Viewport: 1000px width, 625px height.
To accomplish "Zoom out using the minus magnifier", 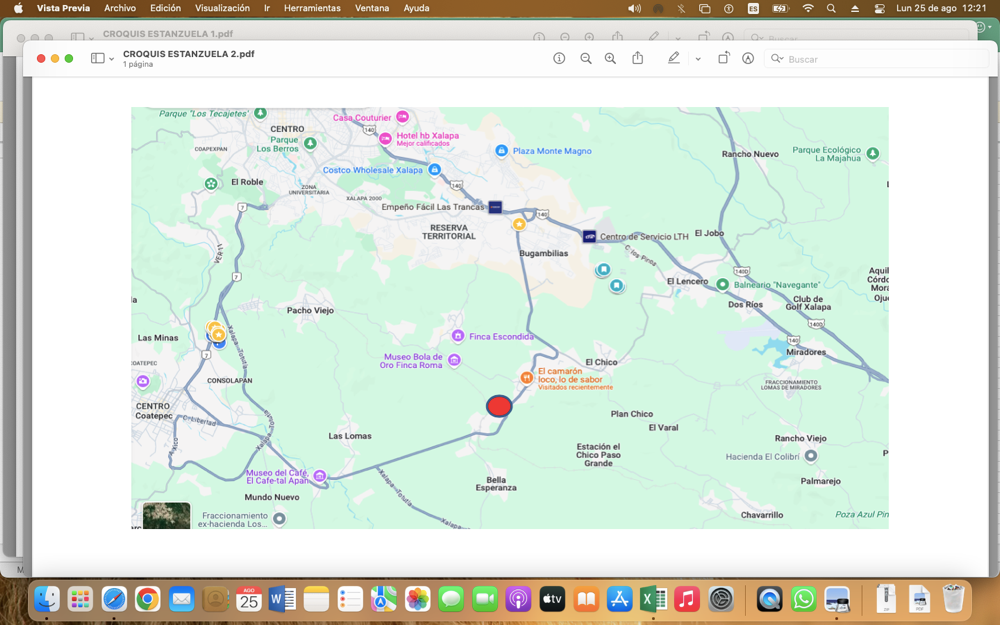I will [x=585, y=59].
